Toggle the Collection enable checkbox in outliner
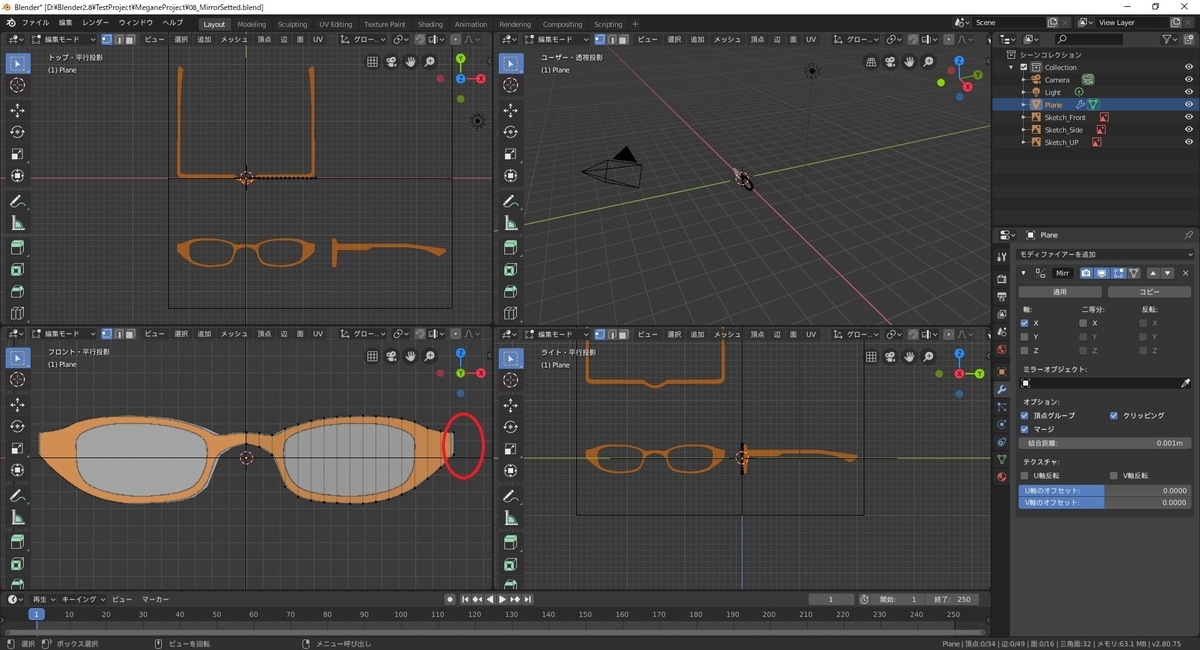1200x650 pixels. click(x=1024, y=67)
